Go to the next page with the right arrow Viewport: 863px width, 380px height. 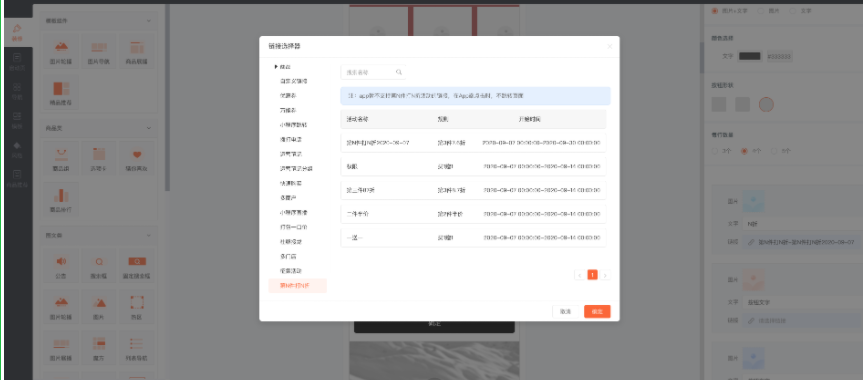605,275
